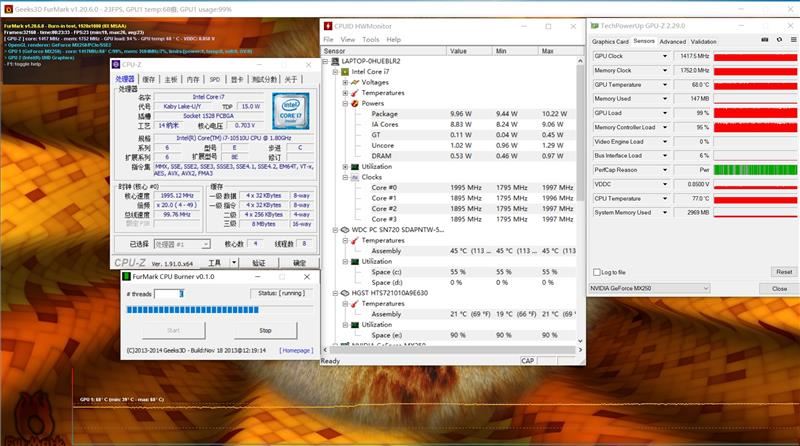
Task: Click Intel Core i7 logo in CPU-Z
Action: [x=290, y=110]
